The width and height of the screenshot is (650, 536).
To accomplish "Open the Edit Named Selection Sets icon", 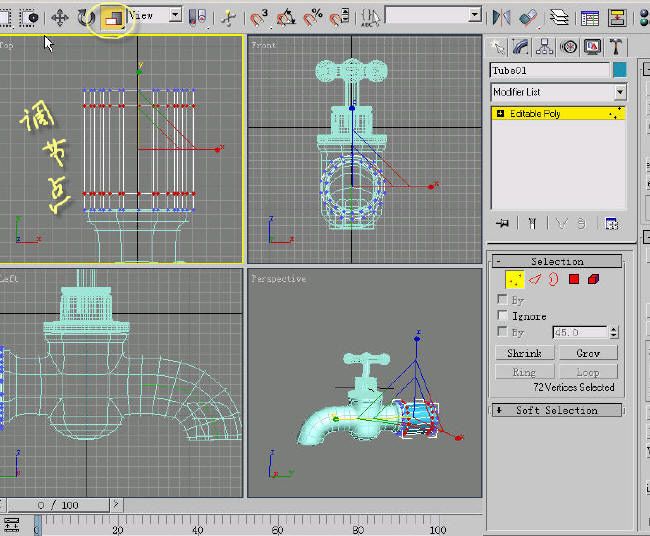I will coord(370,17).
